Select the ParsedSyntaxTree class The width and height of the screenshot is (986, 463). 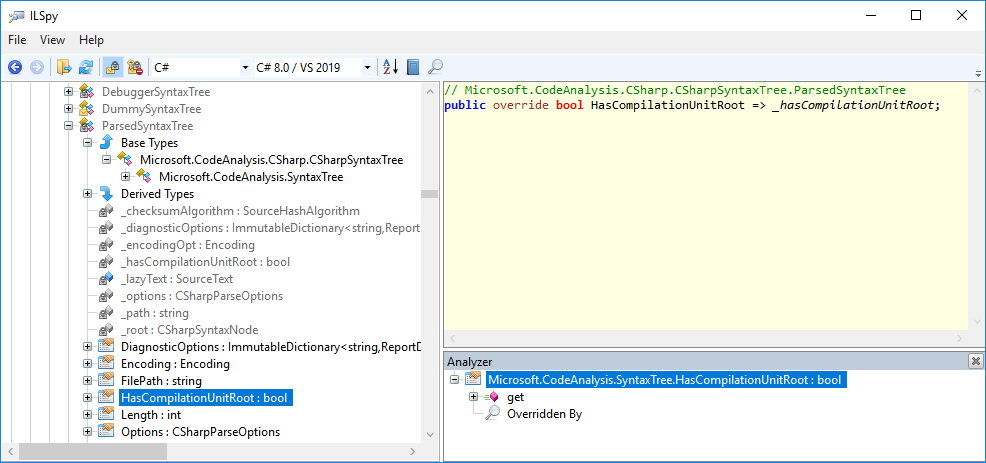coord(147,126)
